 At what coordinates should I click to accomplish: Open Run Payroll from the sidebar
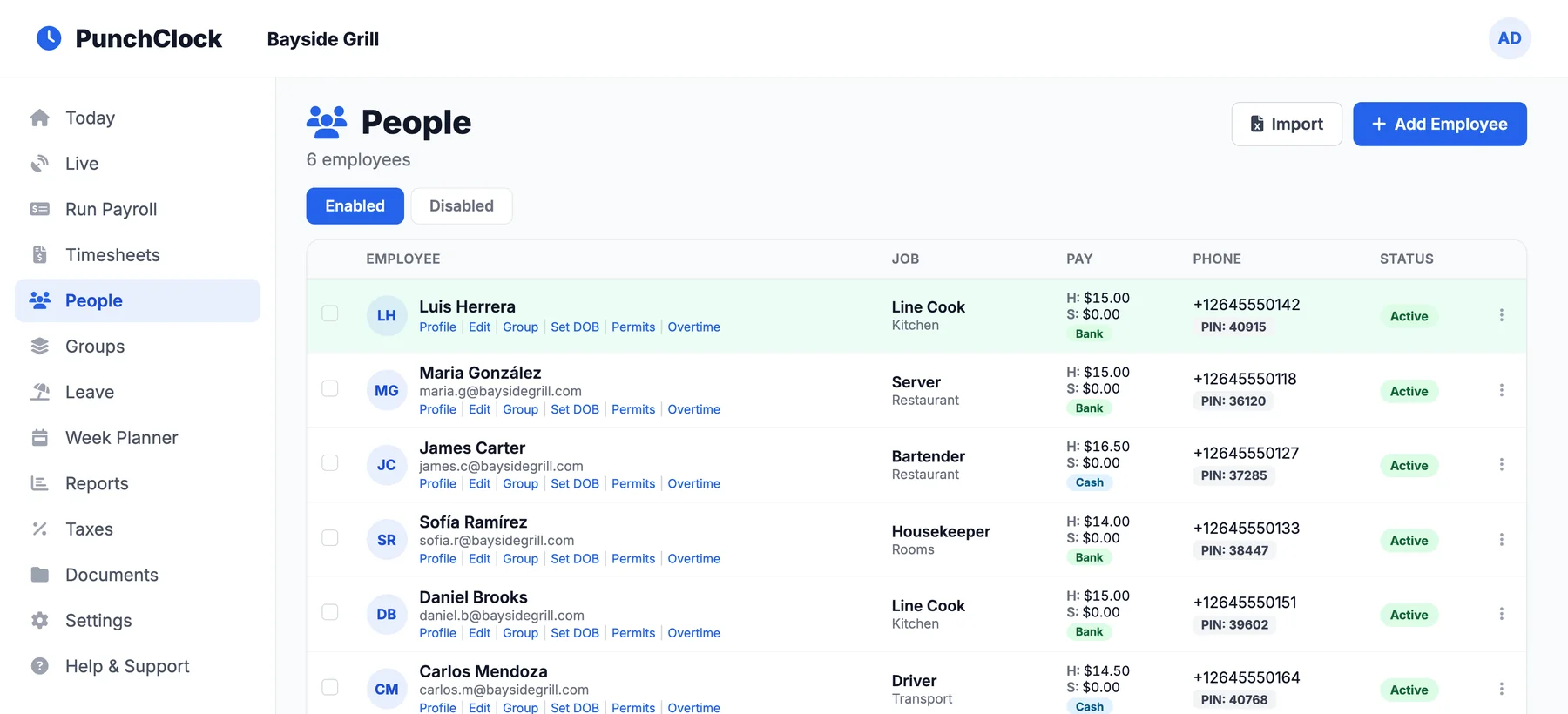(x=138, y=209)
